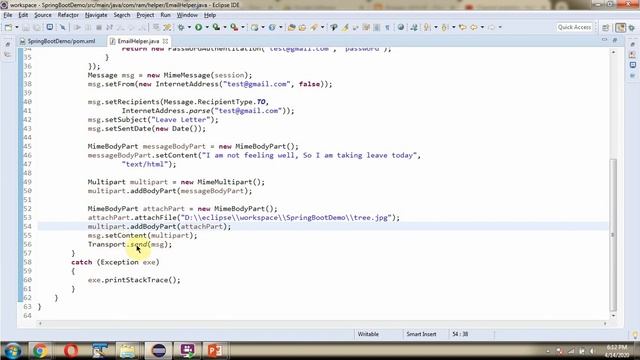Minimize the editor area icon

pos(604,40)
